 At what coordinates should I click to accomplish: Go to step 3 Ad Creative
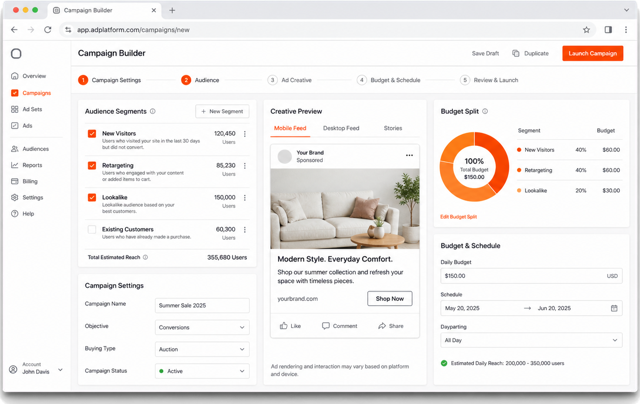(x=290, y=80)
